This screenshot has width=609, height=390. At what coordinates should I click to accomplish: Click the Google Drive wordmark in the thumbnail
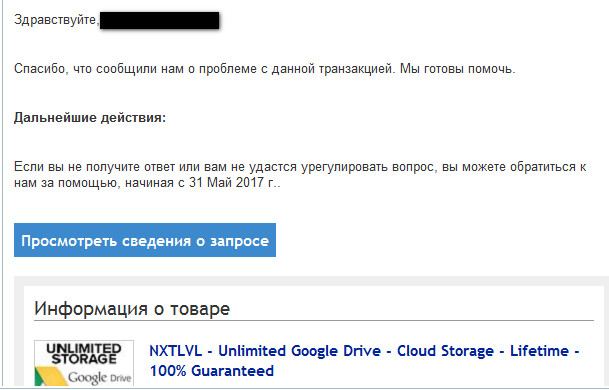pyautogui.click(x=100, y=377)
